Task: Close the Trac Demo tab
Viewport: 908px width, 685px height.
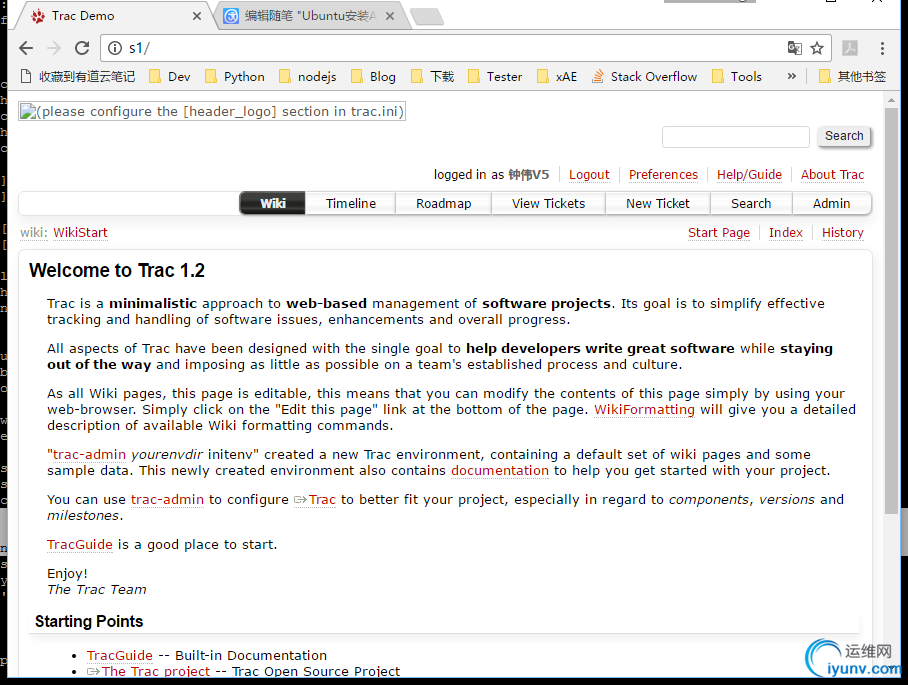Action: point(197,16)
